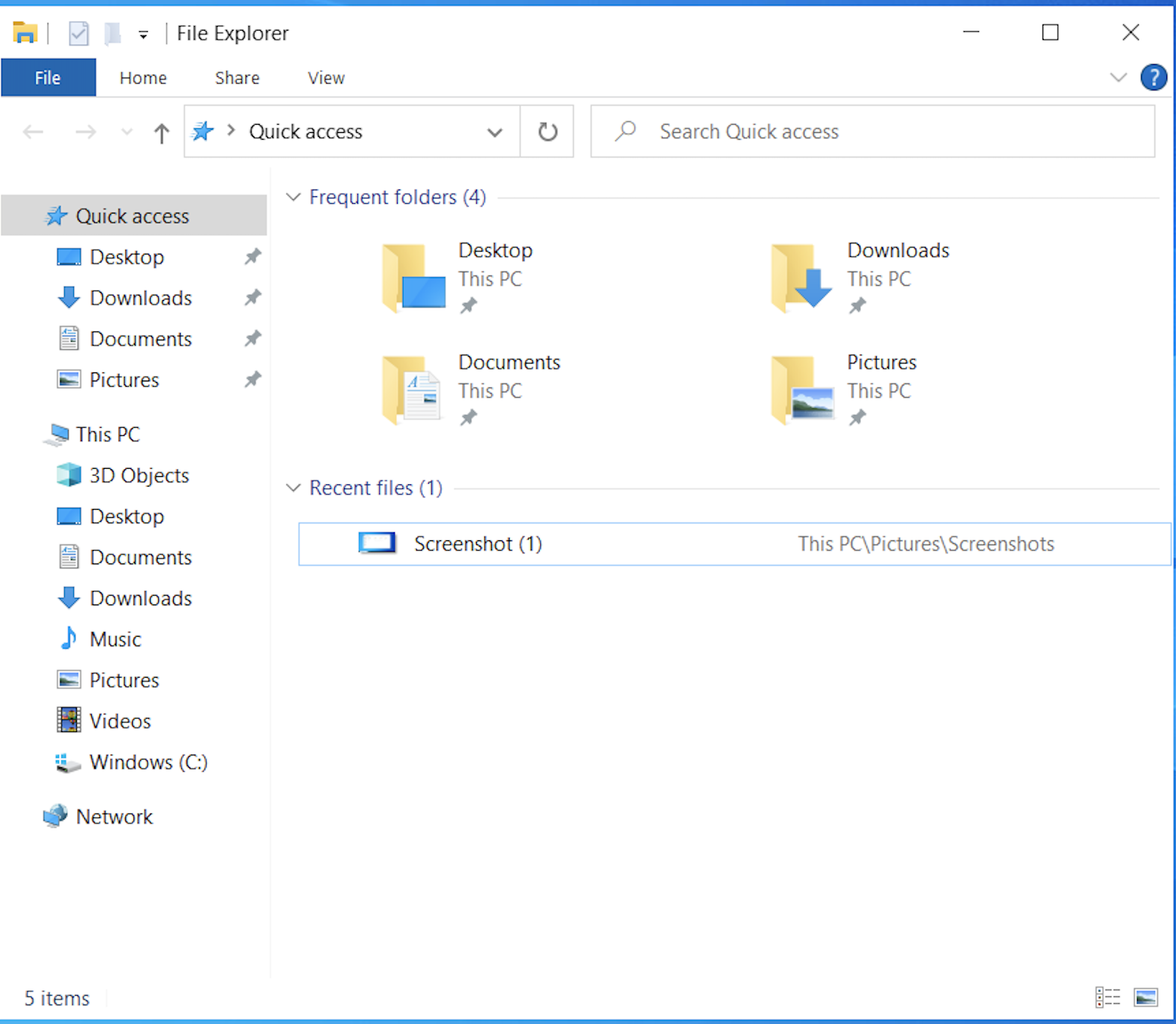This screenshot has height=1024, width=1176.
Task: Click the Refresh button beside address bar
Action: 547,131
